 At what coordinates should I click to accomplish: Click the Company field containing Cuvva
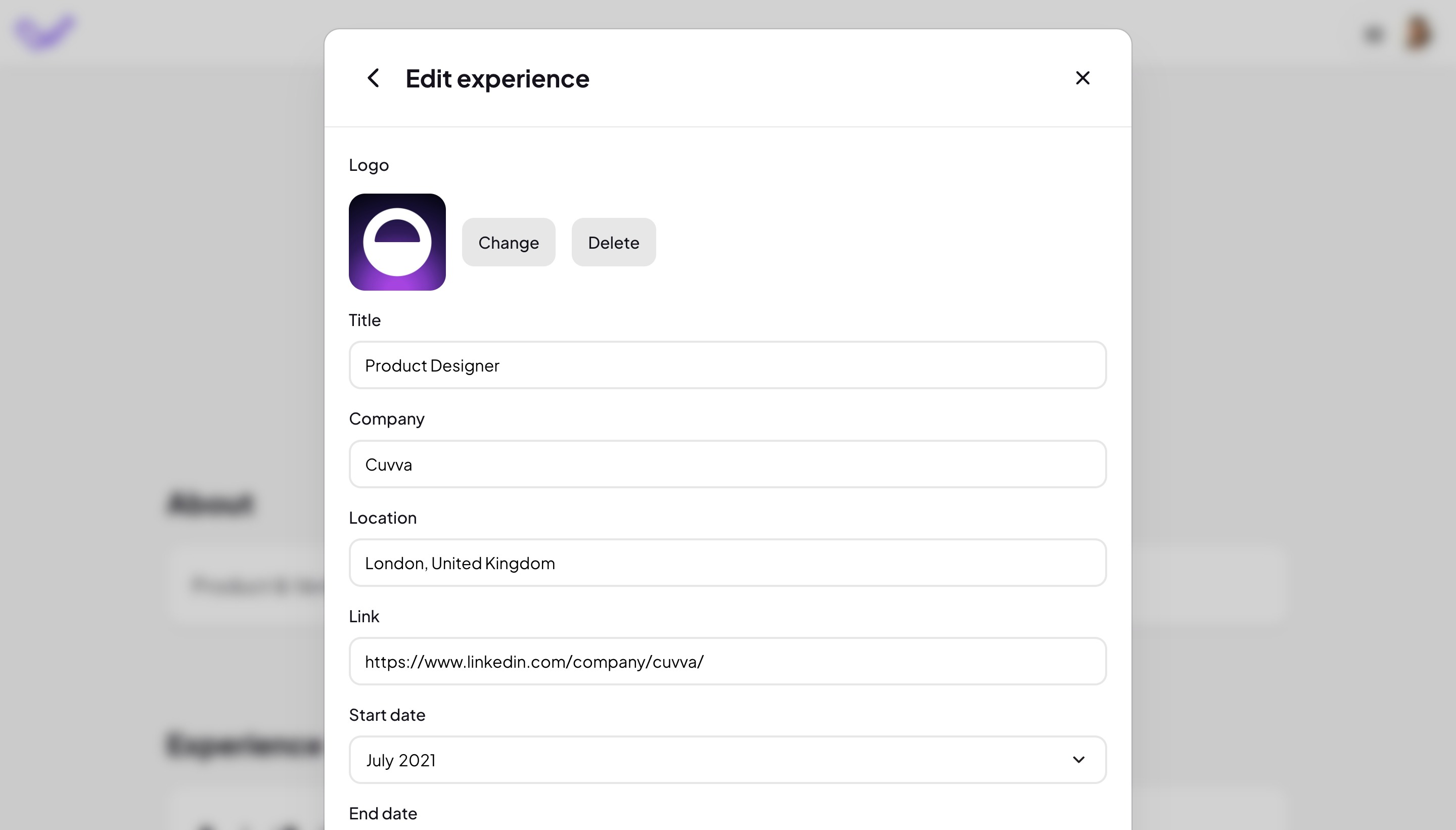(727, 464)
